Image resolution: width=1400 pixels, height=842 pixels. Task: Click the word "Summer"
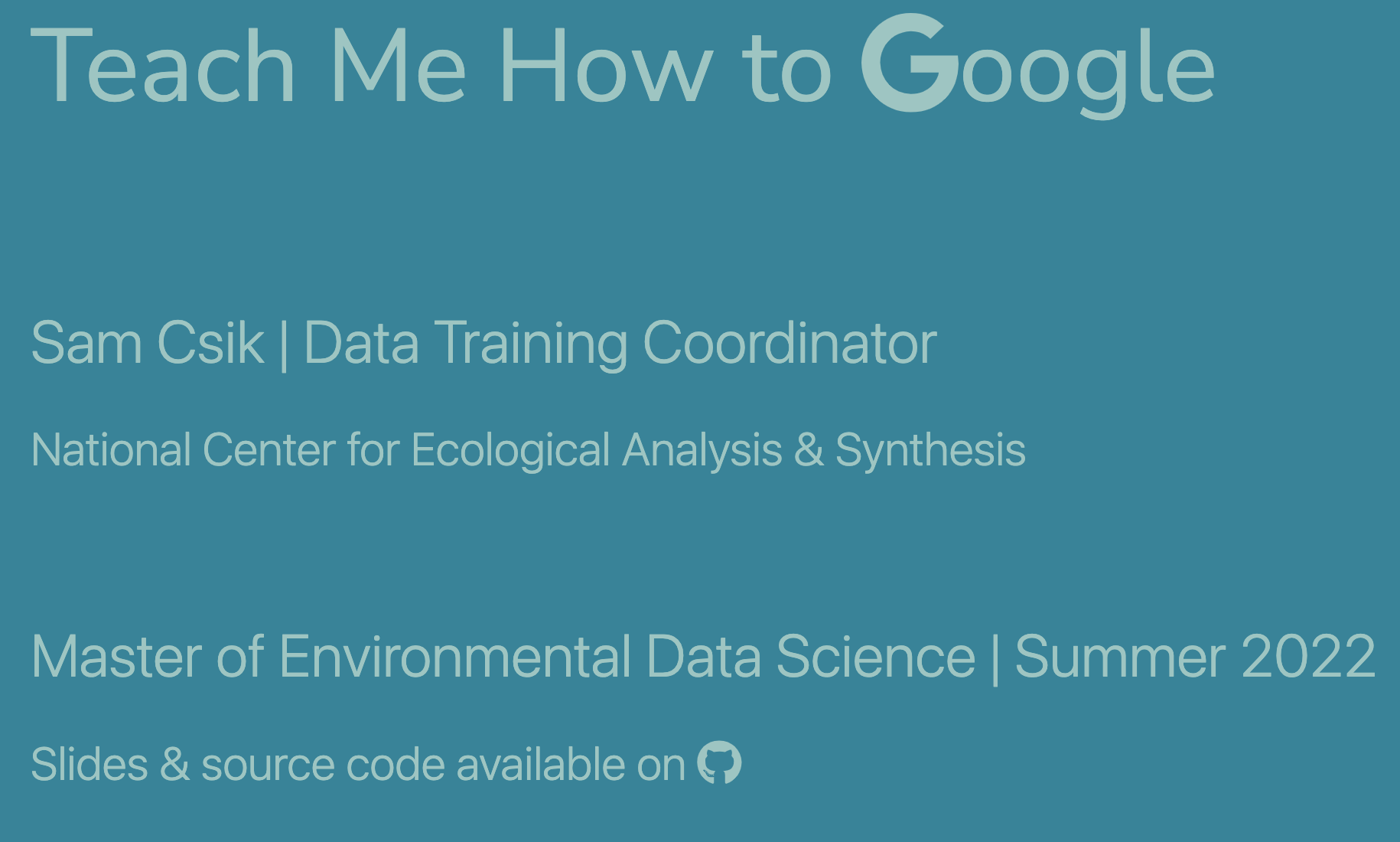[x=1121, y=657]
